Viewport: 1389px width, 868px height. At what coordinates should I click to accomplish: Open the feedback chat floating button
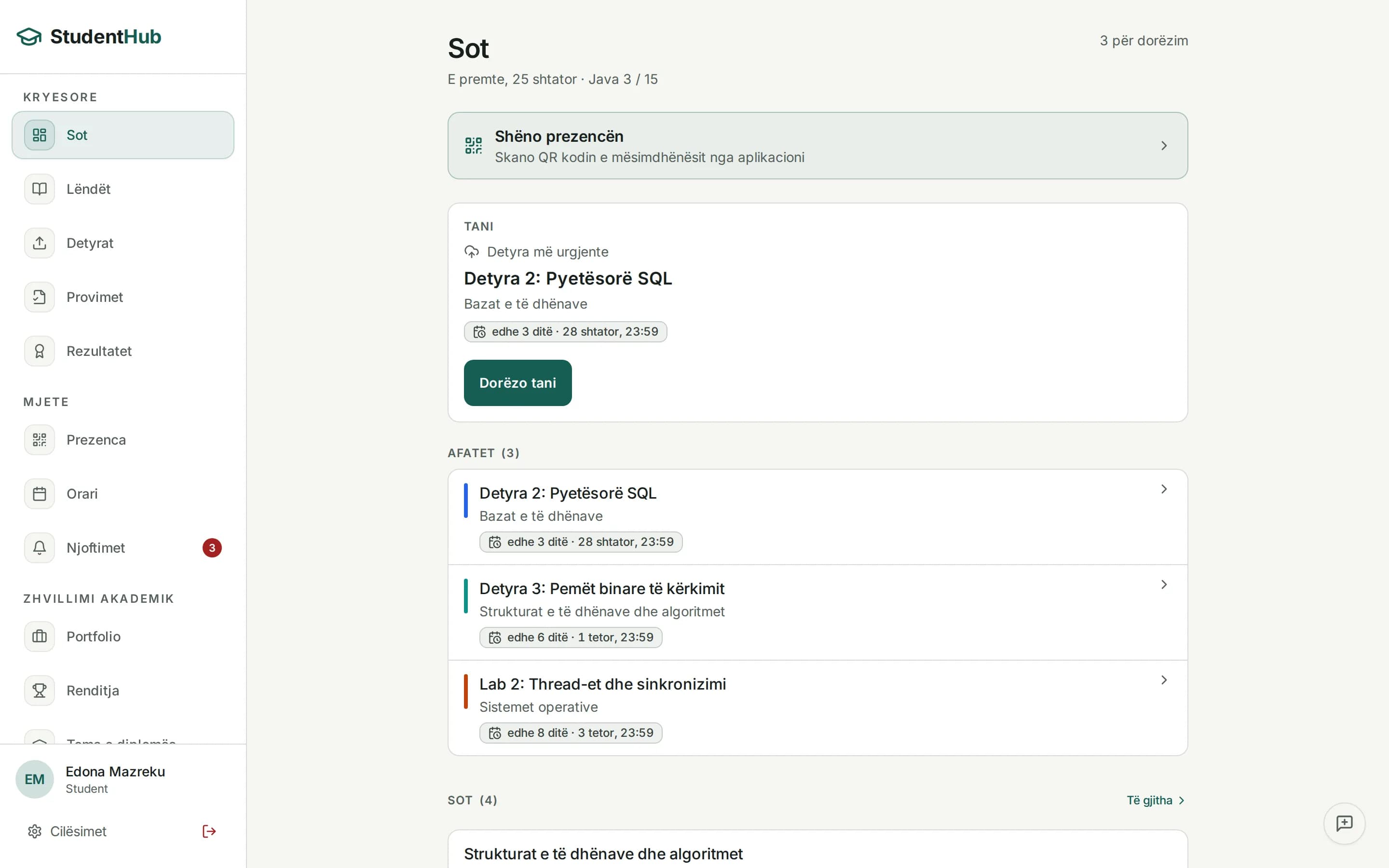[x=1344, y=823]
